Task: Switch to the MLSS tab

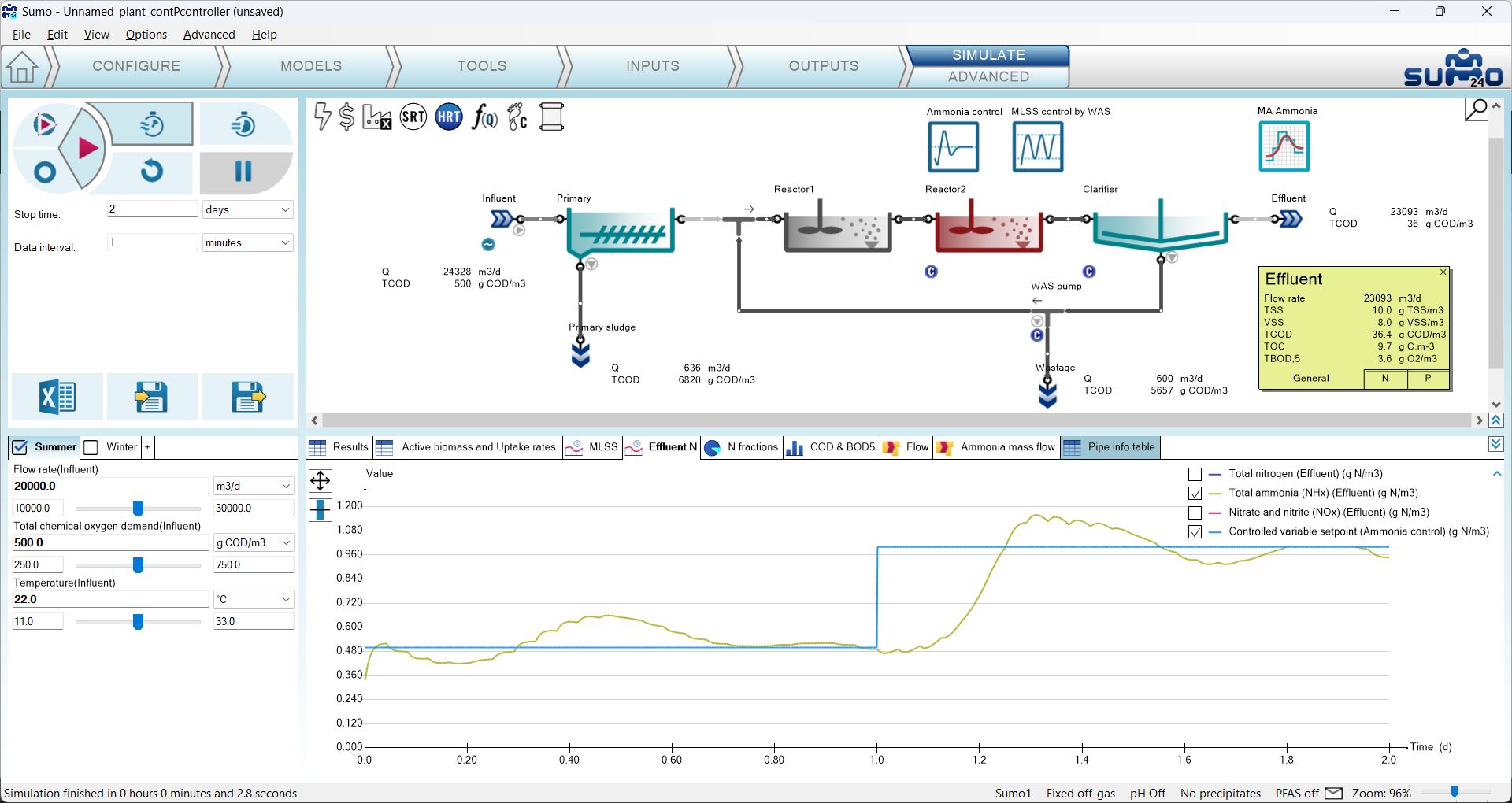Action: tap(593, 447)
